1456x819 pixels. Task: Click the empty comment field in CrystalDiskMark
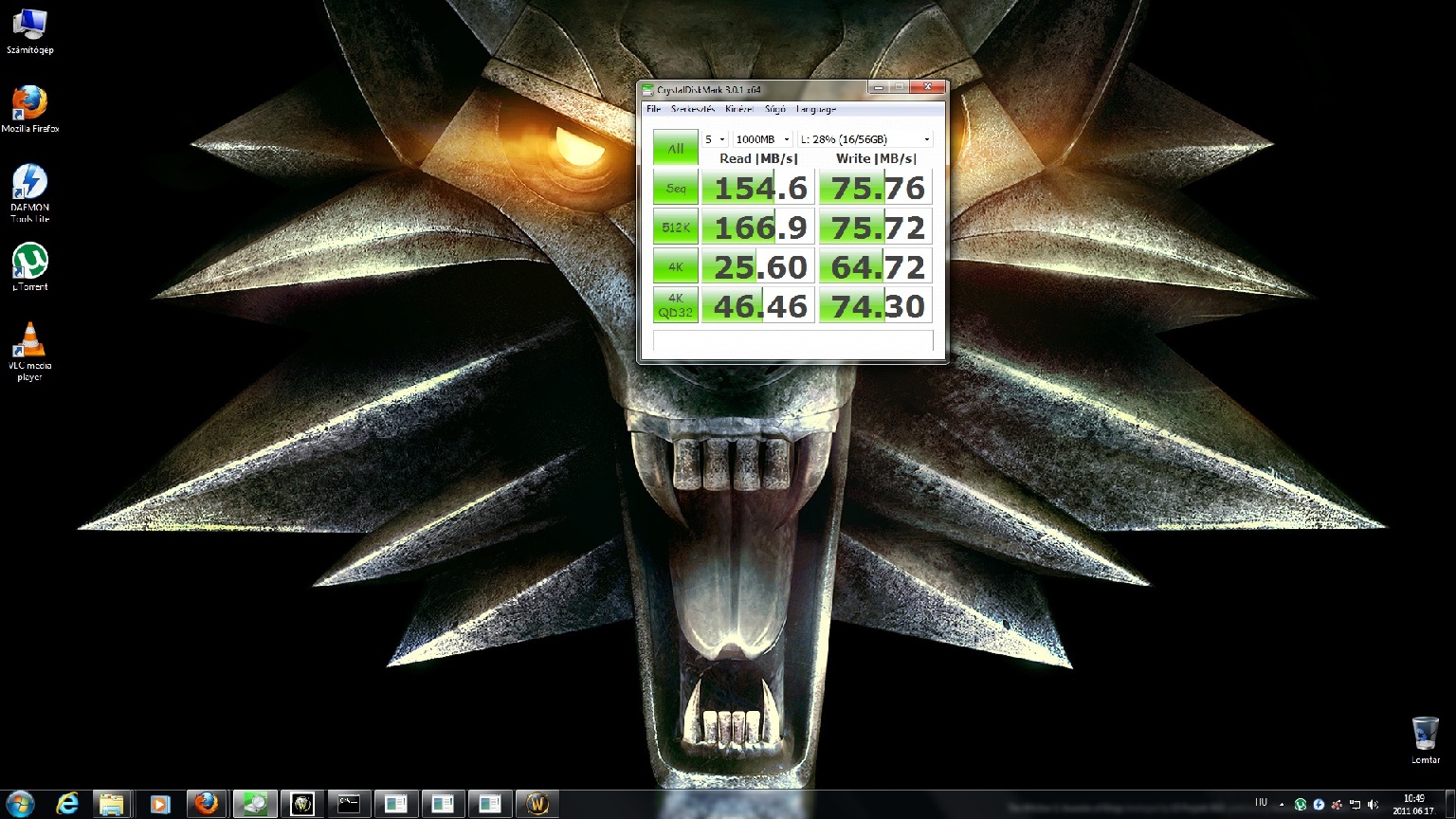[x=793, y=341]
